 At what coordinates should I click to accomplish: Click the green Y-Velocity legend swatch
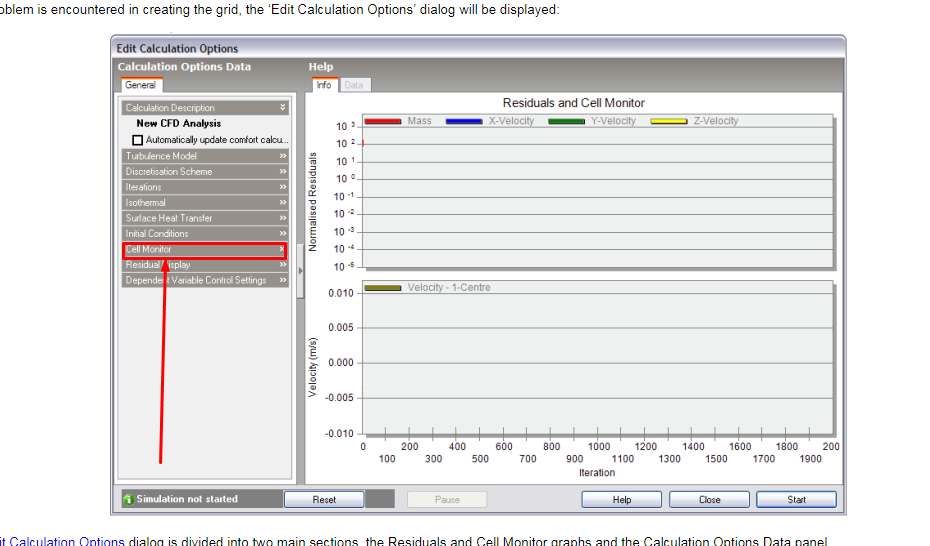click(x=566, y=121)
